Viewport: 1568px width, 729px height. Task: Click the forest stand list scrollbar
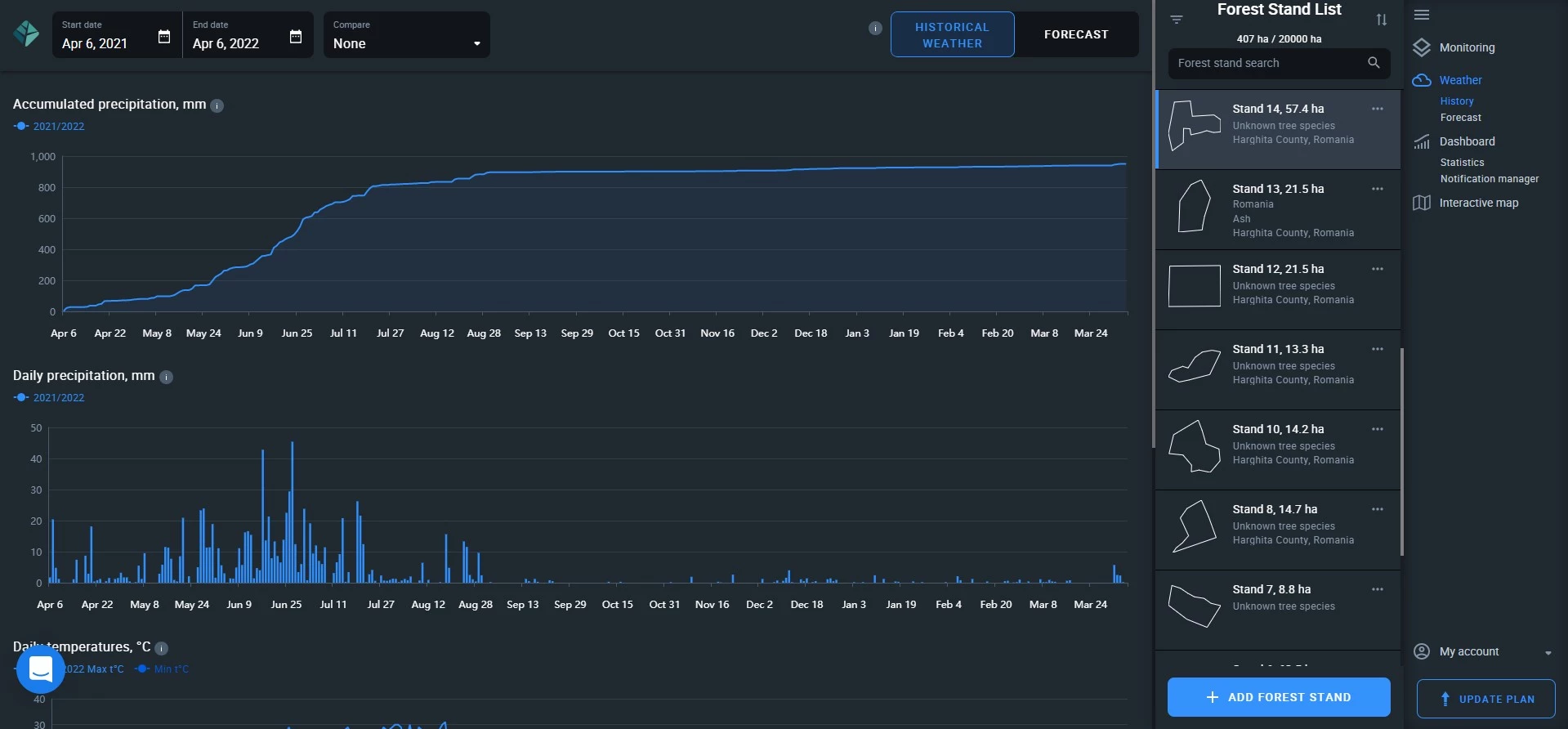(1402, 451)
